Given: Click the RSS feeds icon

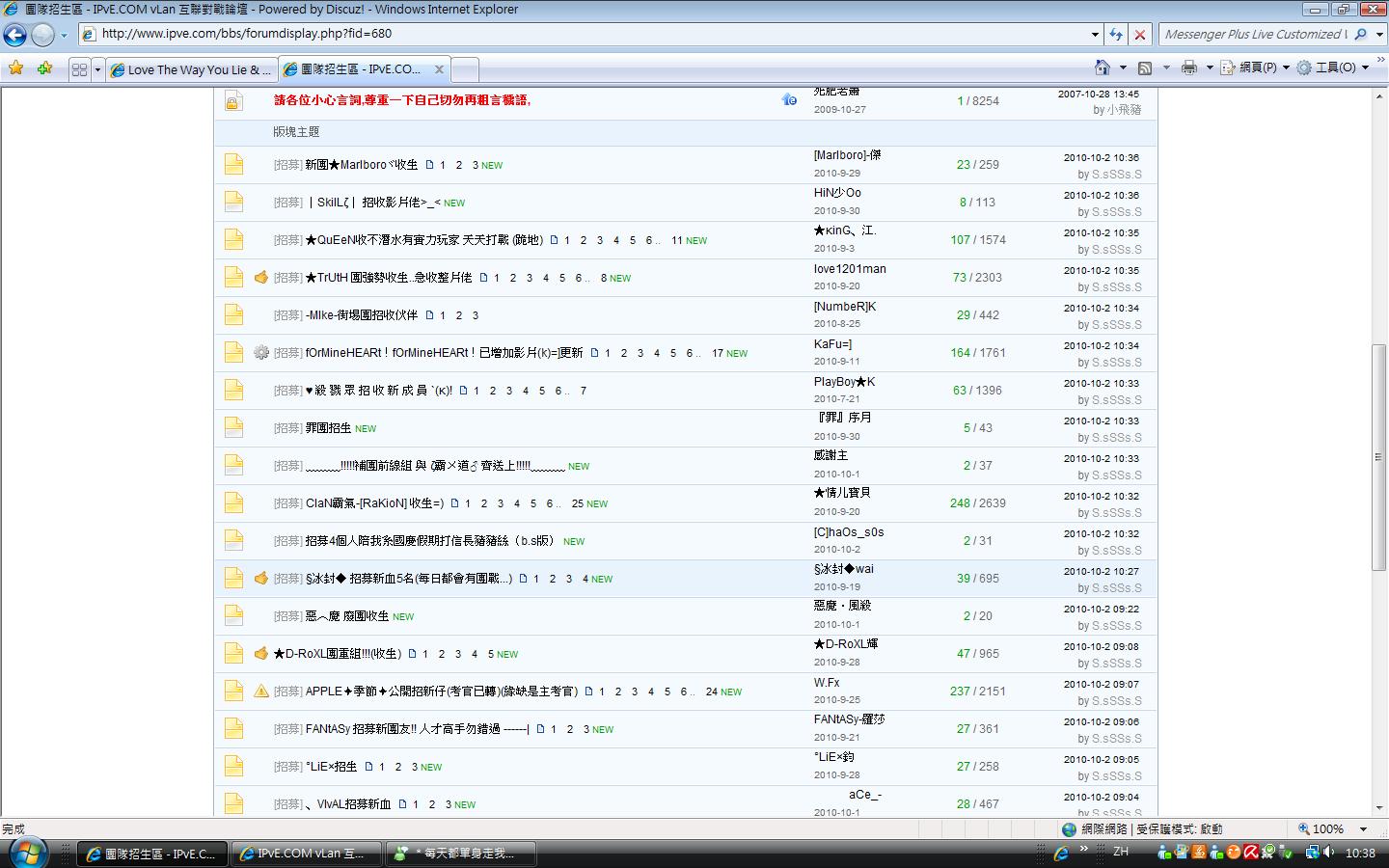Looking at the screenshot, I should [1145, 68].
